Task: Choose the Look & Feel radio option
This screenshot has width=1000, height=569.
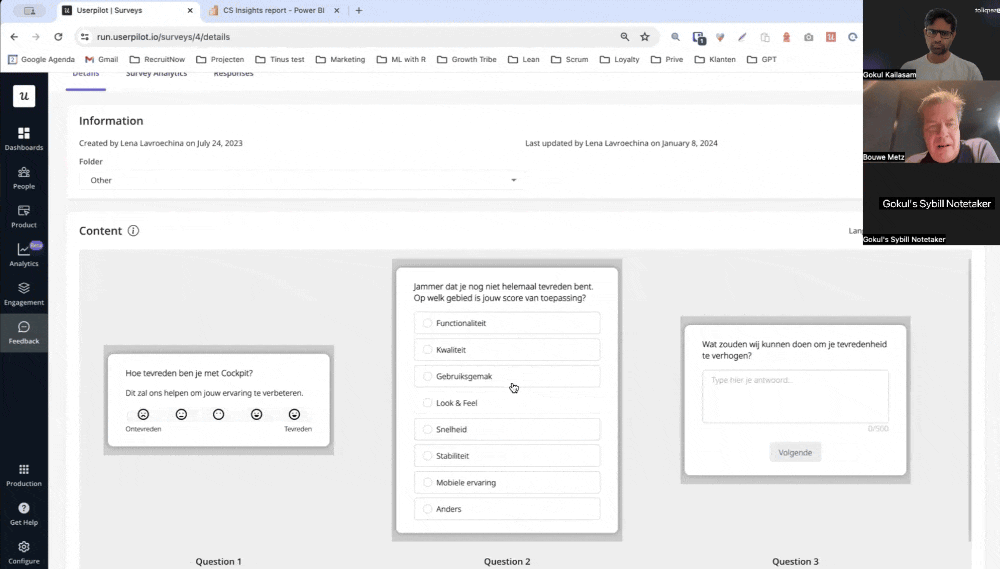Action: point(428,403)
